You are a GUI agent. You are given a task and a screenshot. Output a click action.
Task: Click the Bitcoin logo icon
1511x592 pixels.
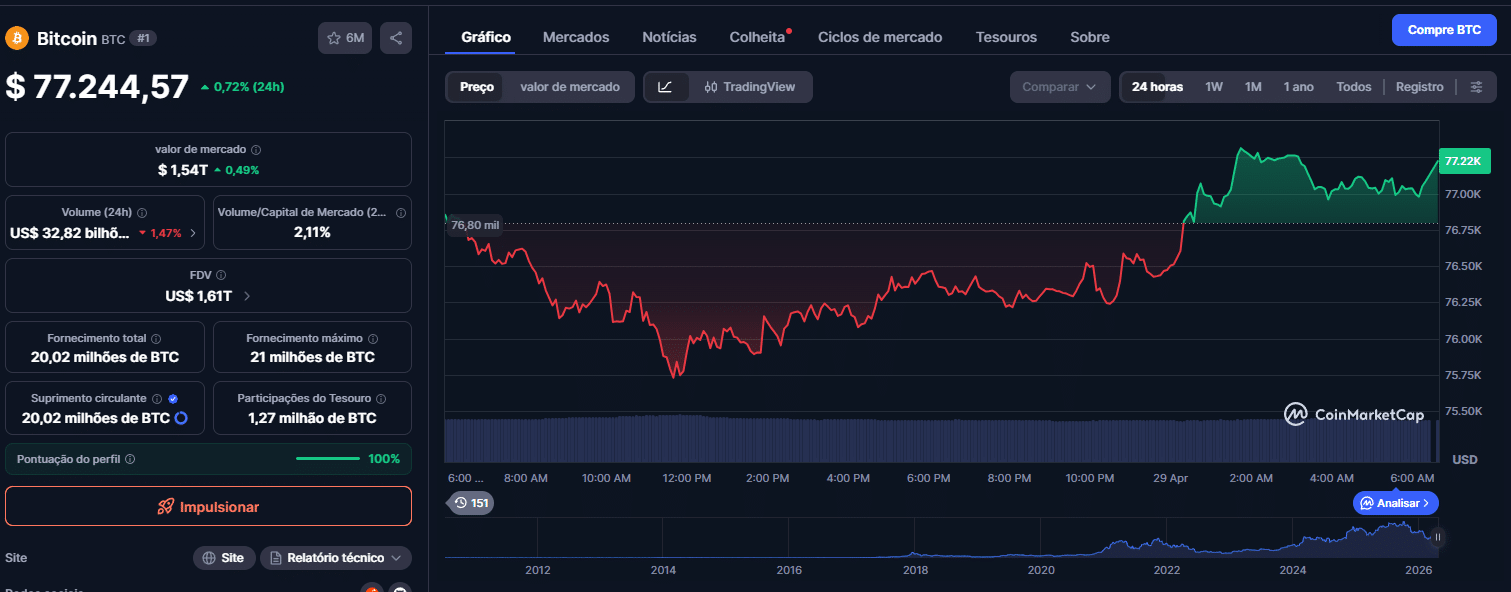pos(16,38)
